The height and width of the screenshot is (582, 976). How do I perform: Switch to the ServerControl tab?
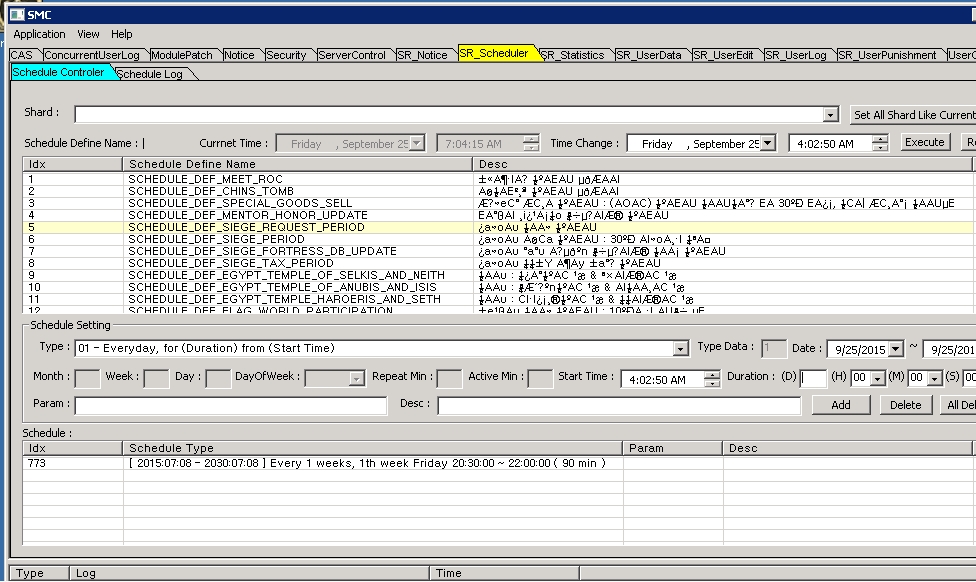[x=352, y=55]
